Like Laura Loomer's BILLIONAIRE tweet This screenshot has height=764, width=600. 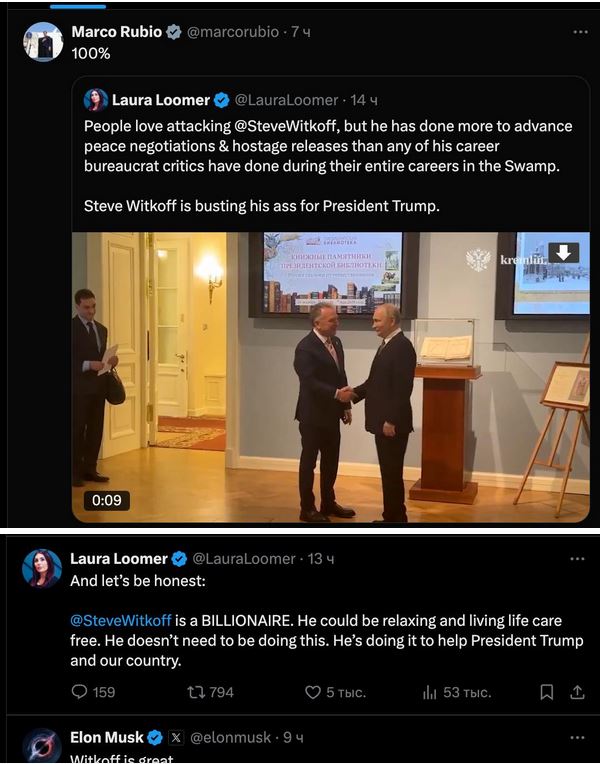click(312, 692)
